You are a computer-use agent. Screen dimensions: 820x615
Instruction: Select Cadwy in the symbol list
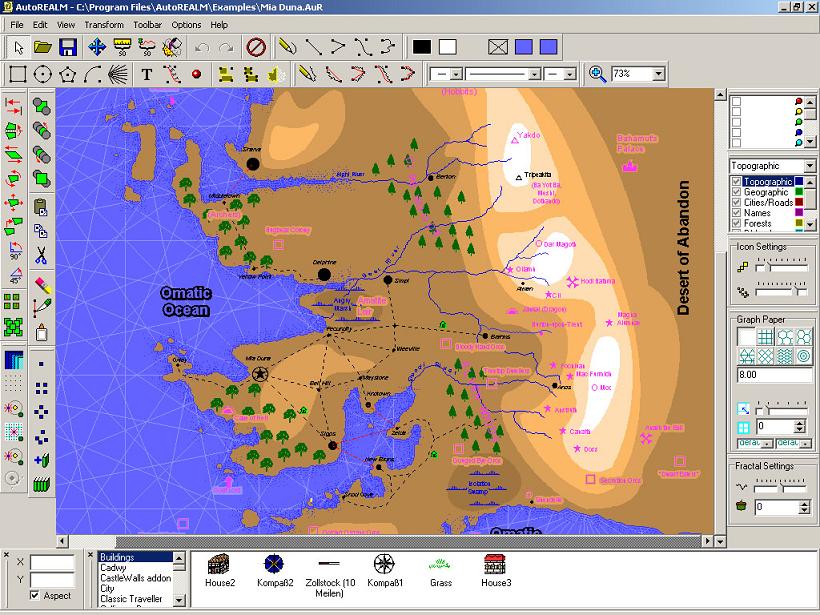click(113, 568)
